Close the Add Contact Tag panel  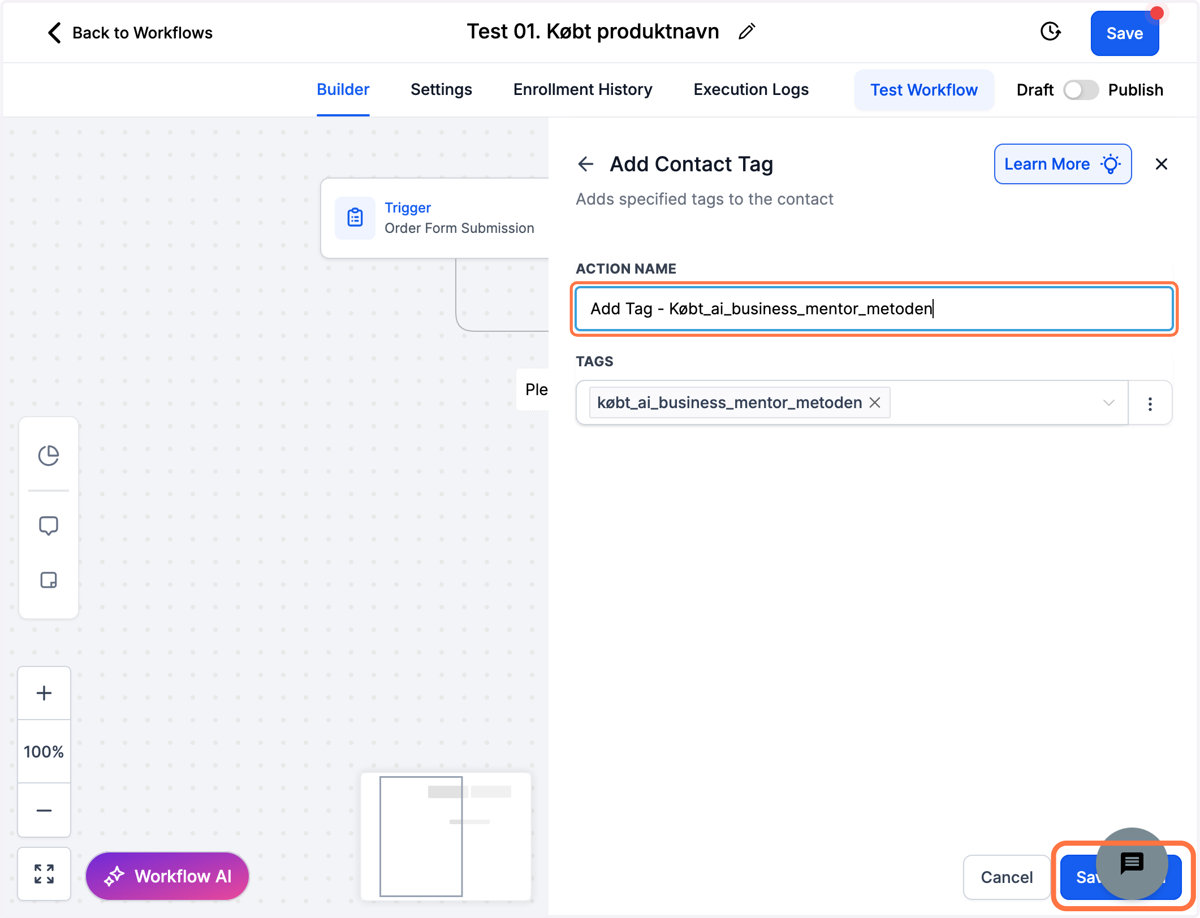pyautogui.click(x=1161, y=164)
